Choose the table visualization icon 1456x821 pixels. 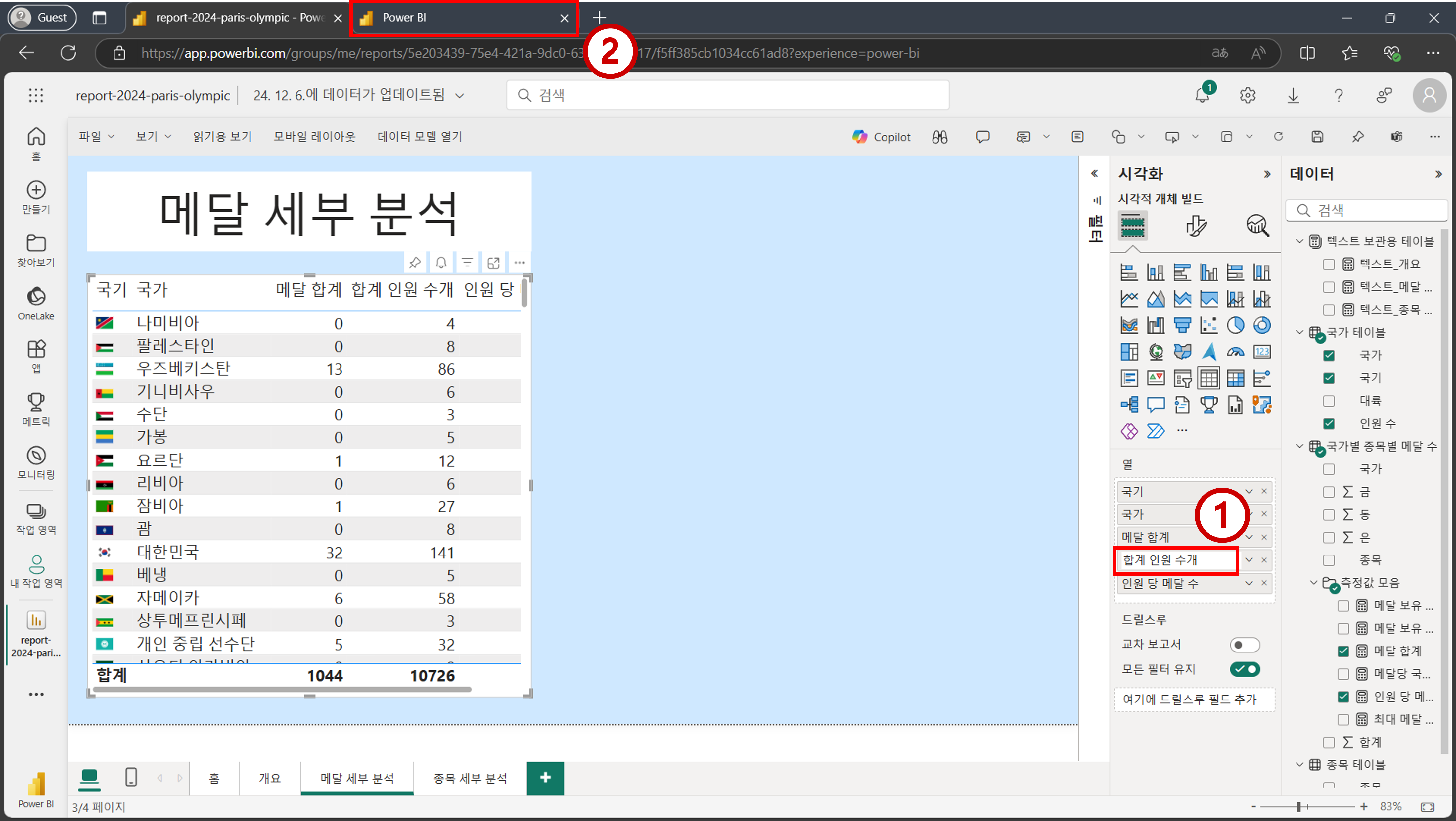pyautogui.click(x=1208, y=378)
